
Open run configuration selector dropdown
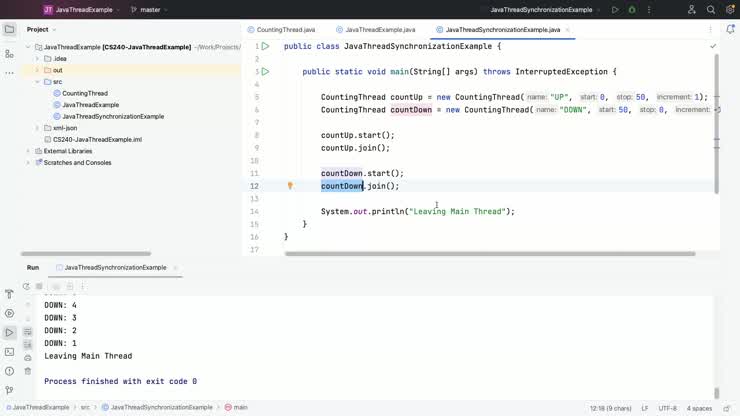tap(545, 9)
